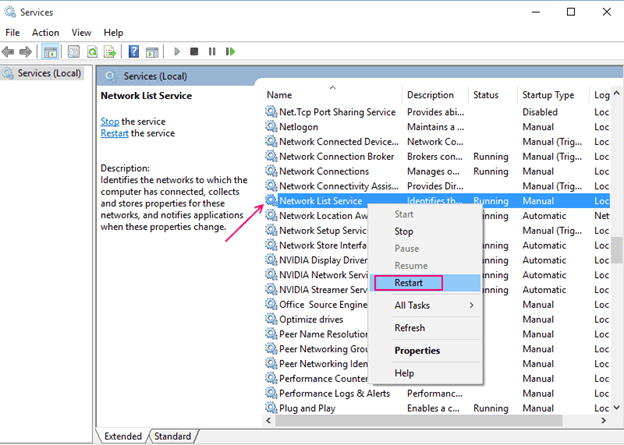Click gear icon beside Network Connections
Image resolution: width=624 pixels, height=445 pixels.
pos(271,171)
